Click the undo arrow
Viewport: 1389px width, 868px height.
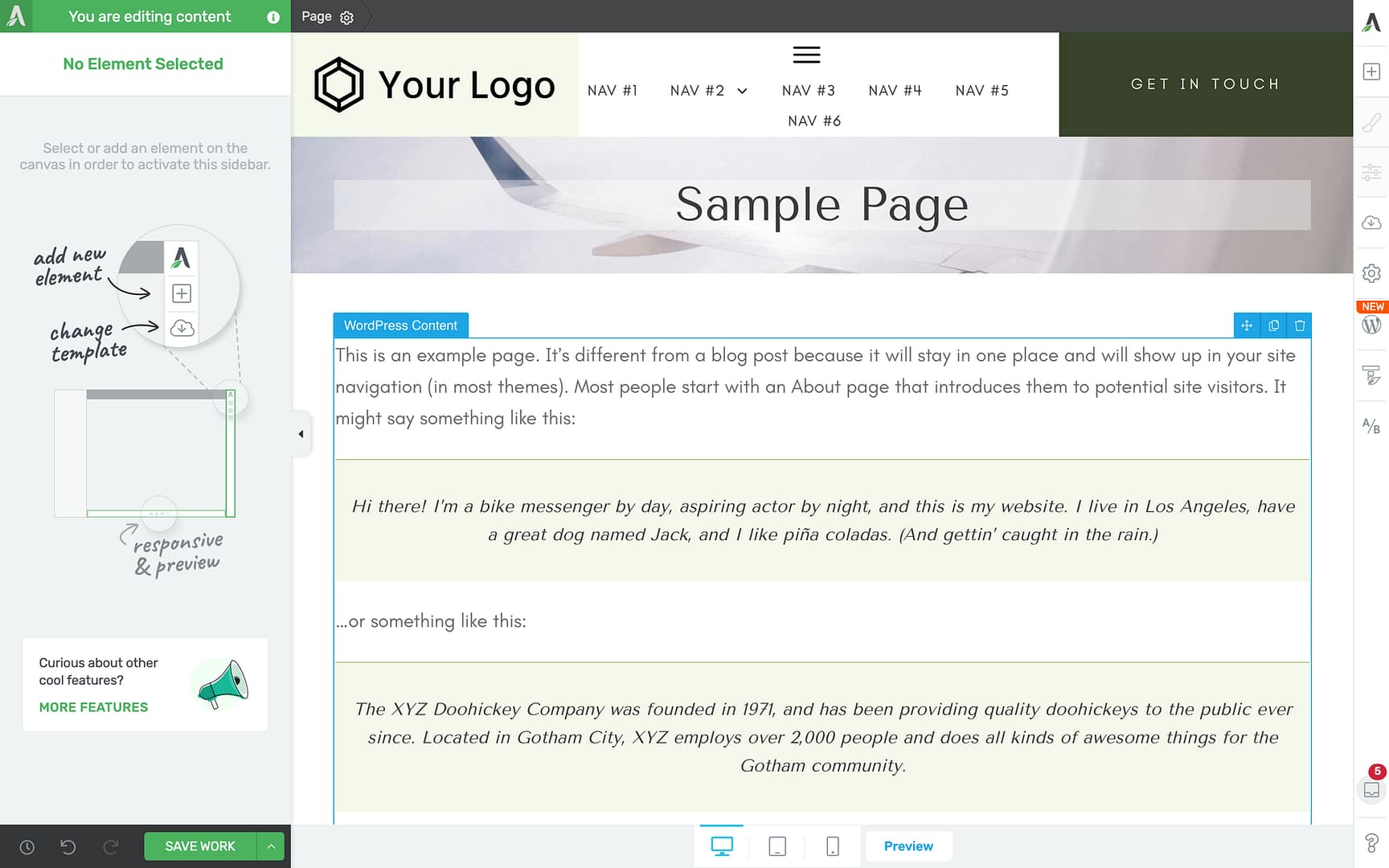[68, 846]
